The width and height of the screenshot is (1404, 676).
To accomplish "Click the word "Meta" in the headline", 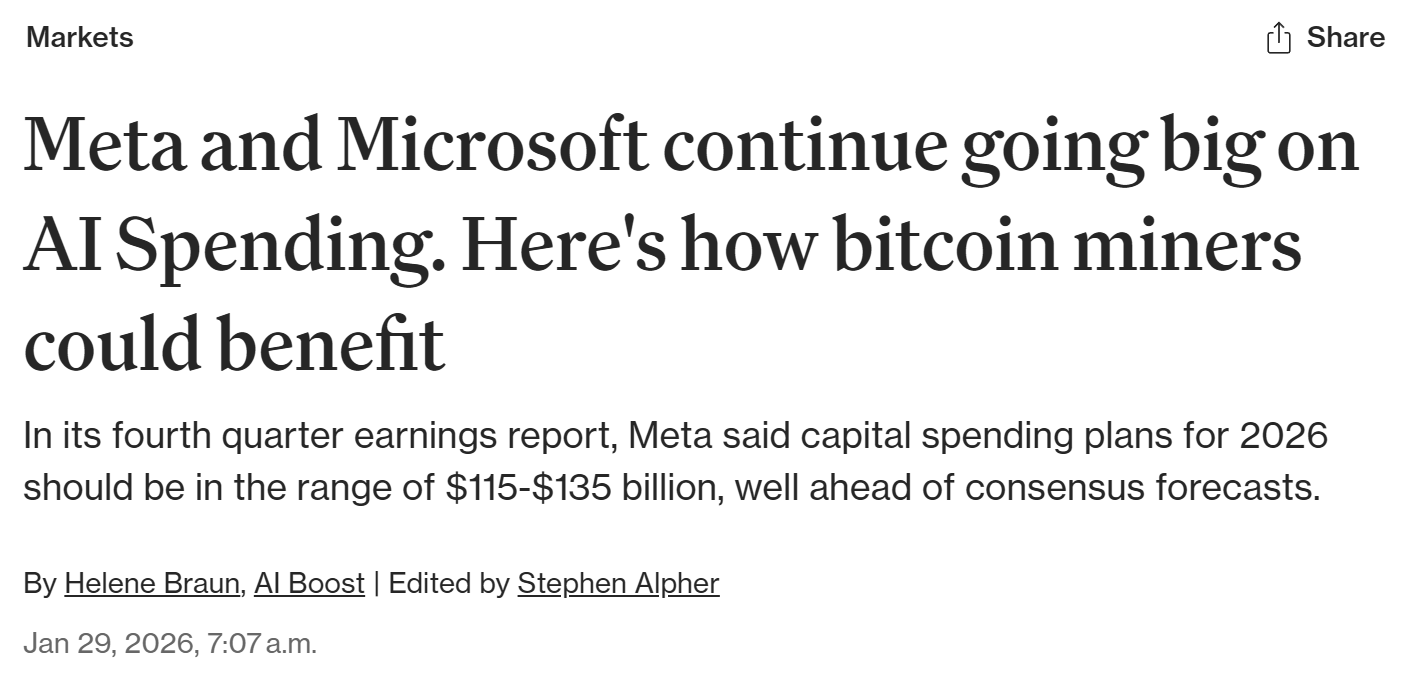I will point(105,145).
